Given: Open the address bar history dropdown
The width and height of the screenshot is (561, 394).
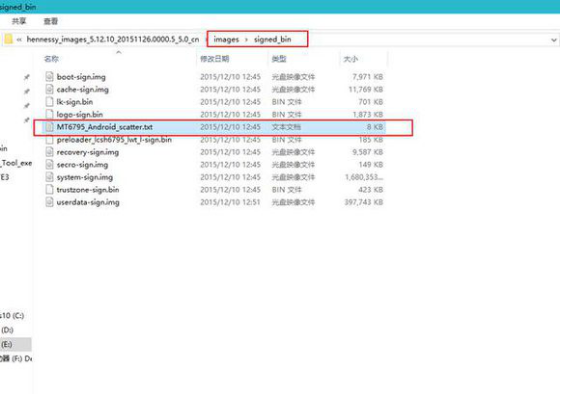Looking at the screenshot, I should pyautogui.click(x=553, y=40).
